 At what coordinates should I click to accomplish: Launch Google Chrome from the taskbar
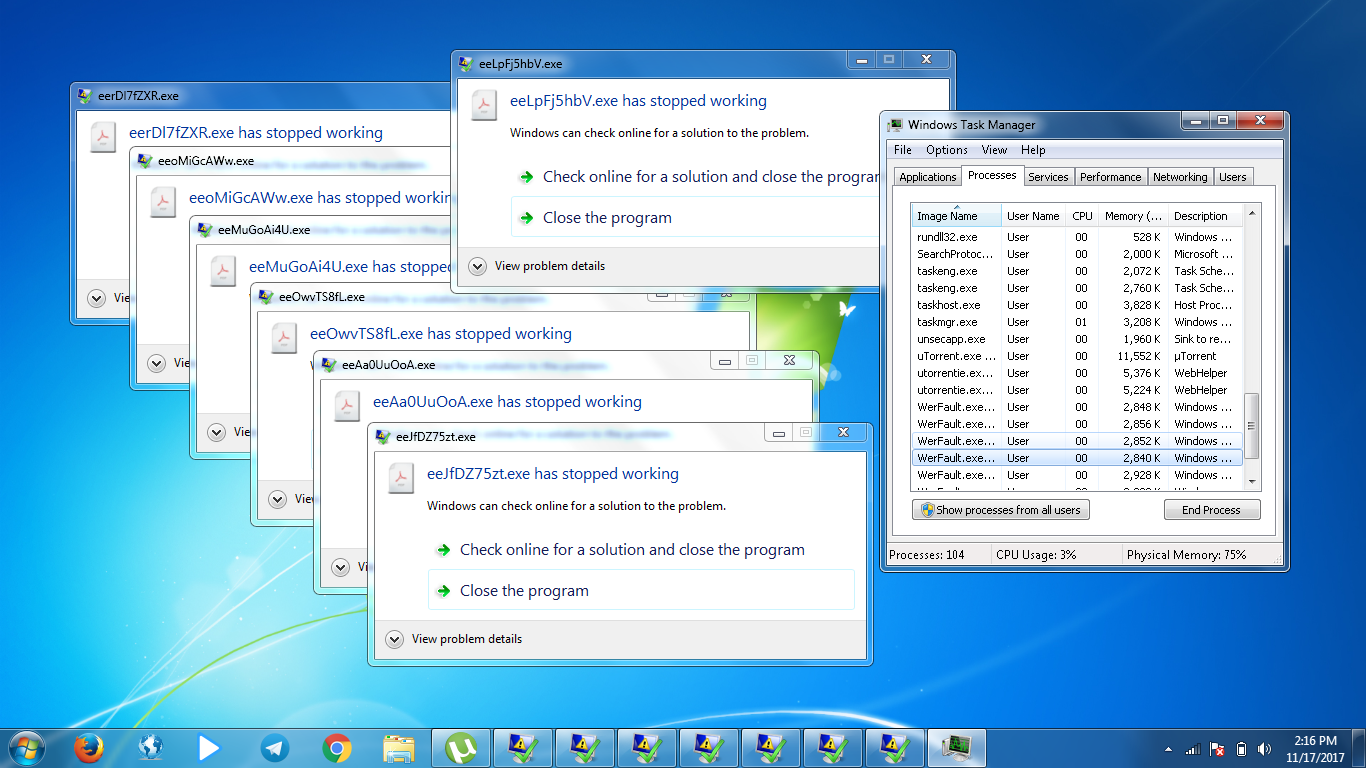click(x=337, y=748)
